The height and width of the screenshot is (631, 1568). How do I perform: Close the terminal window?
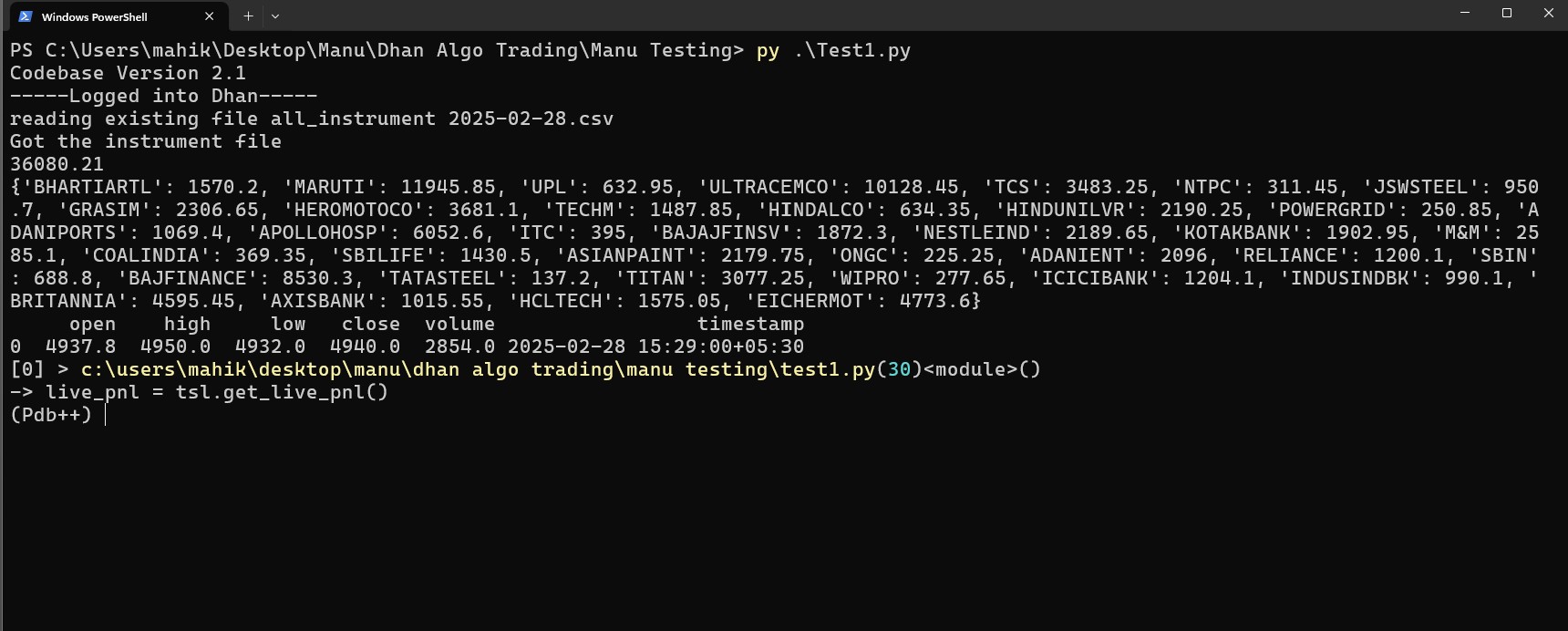click(1548, 13)
